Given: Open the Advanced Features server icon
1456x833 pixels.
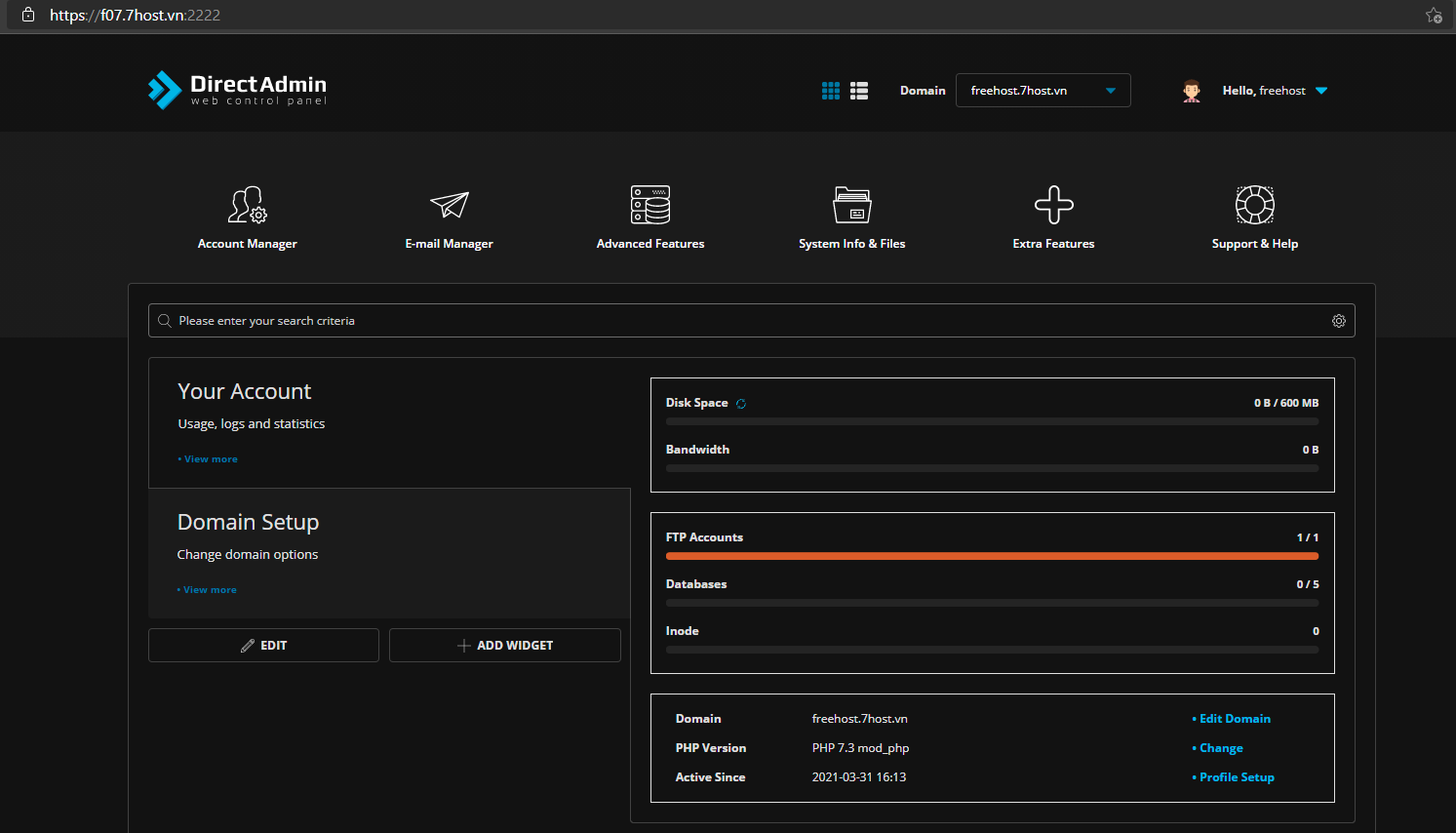Looking at the screenshot, I should click(650, 205).
